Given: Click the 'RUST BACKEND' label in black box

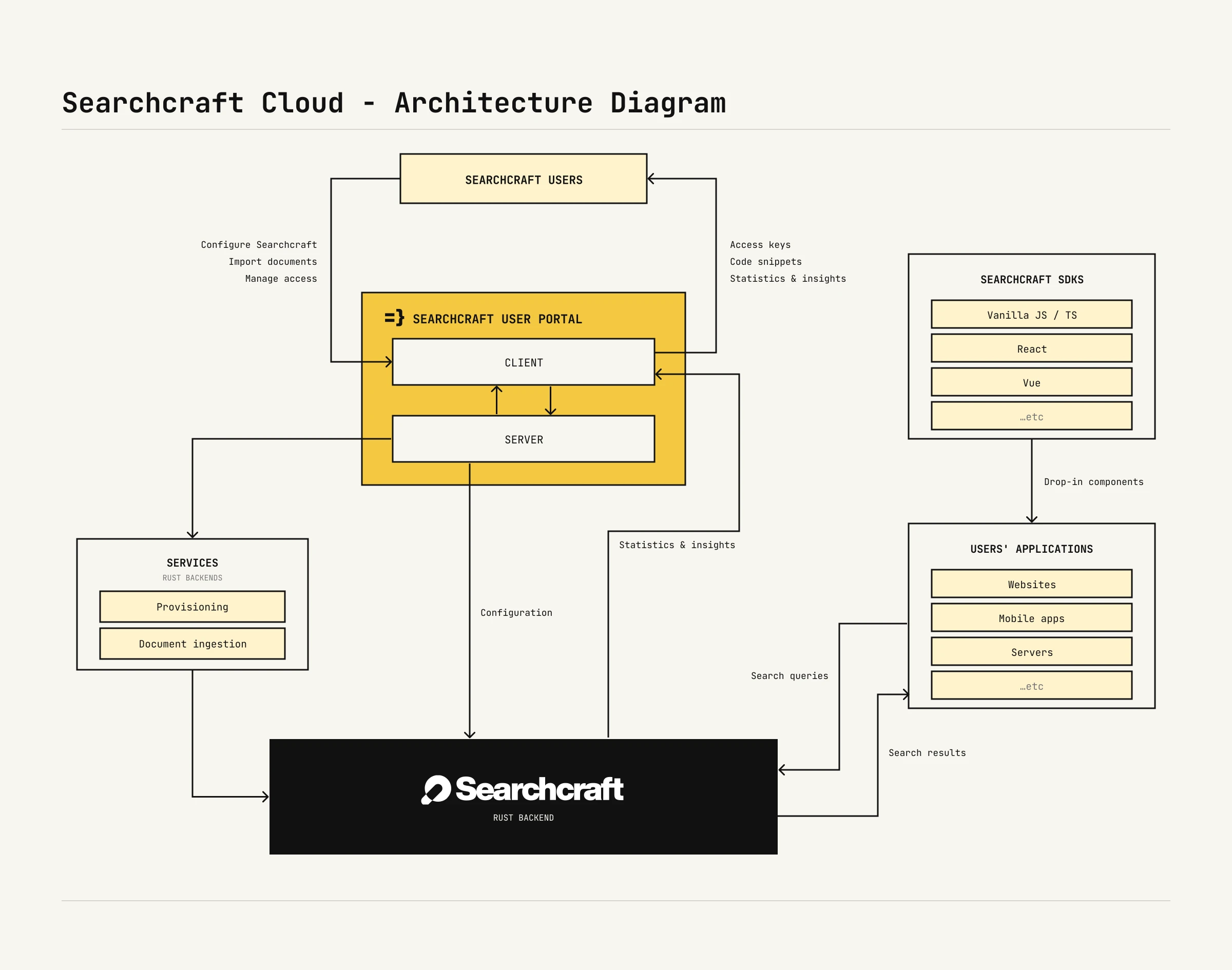Looking at the screenshot, I should [523, 818].
